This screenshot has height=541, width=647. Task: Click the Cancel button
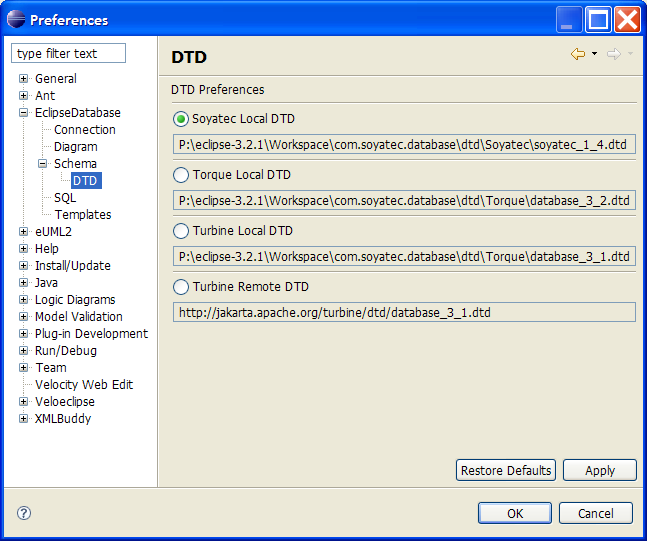tap(595, 513)
